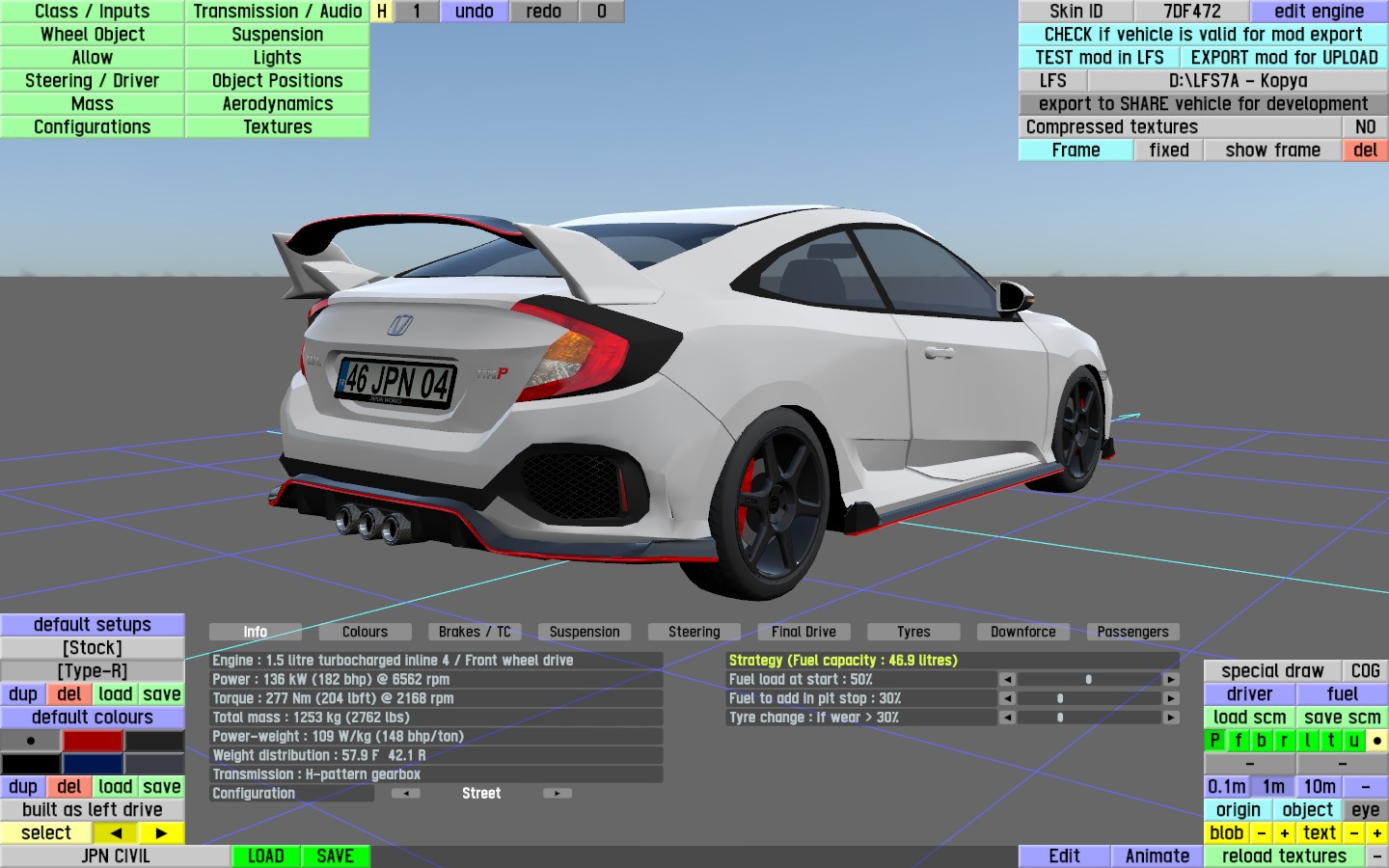Open the Class / Inputs section

[x=93, y=12]
